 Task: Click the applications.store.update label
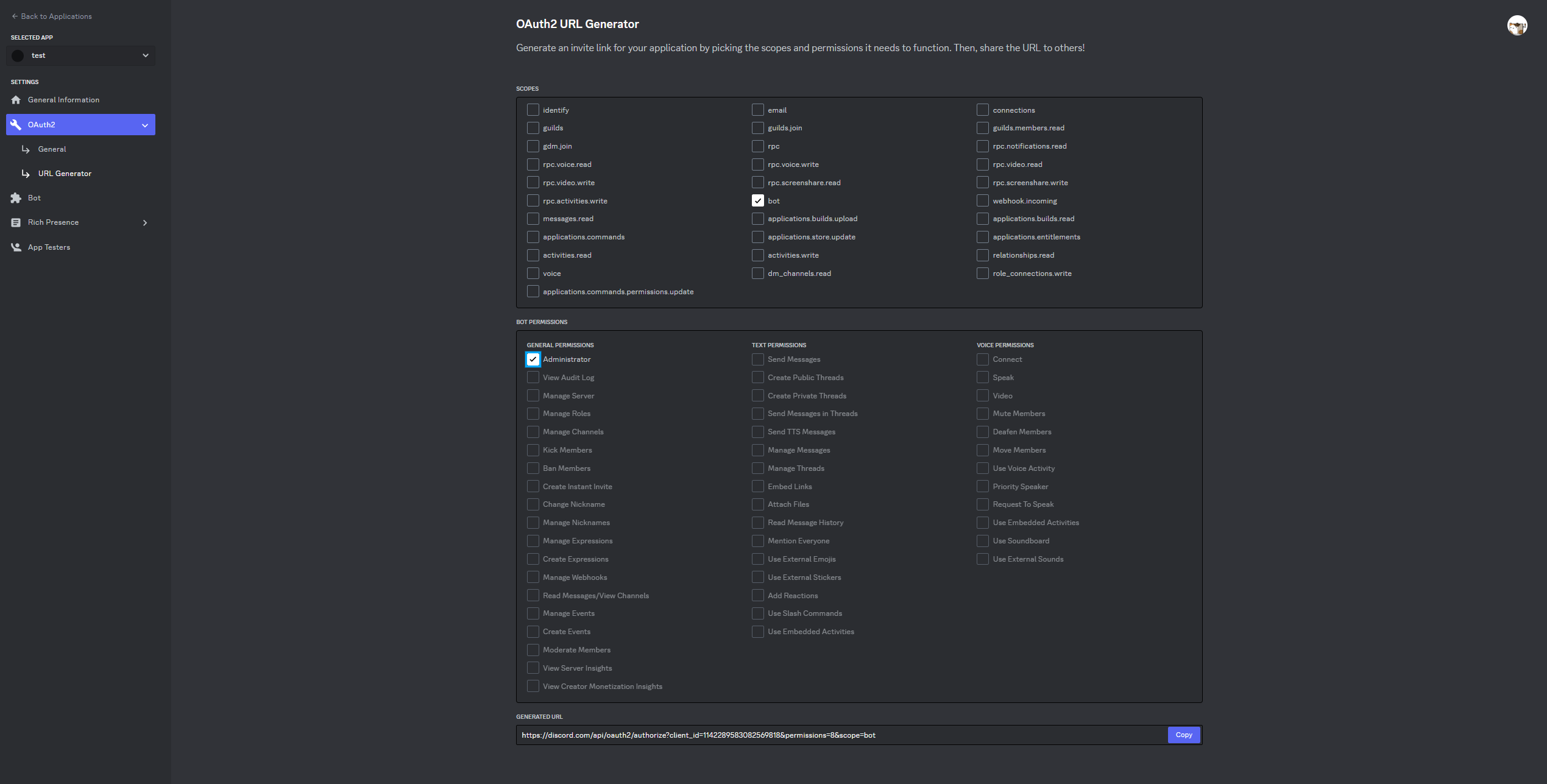(x=811, y=237)
